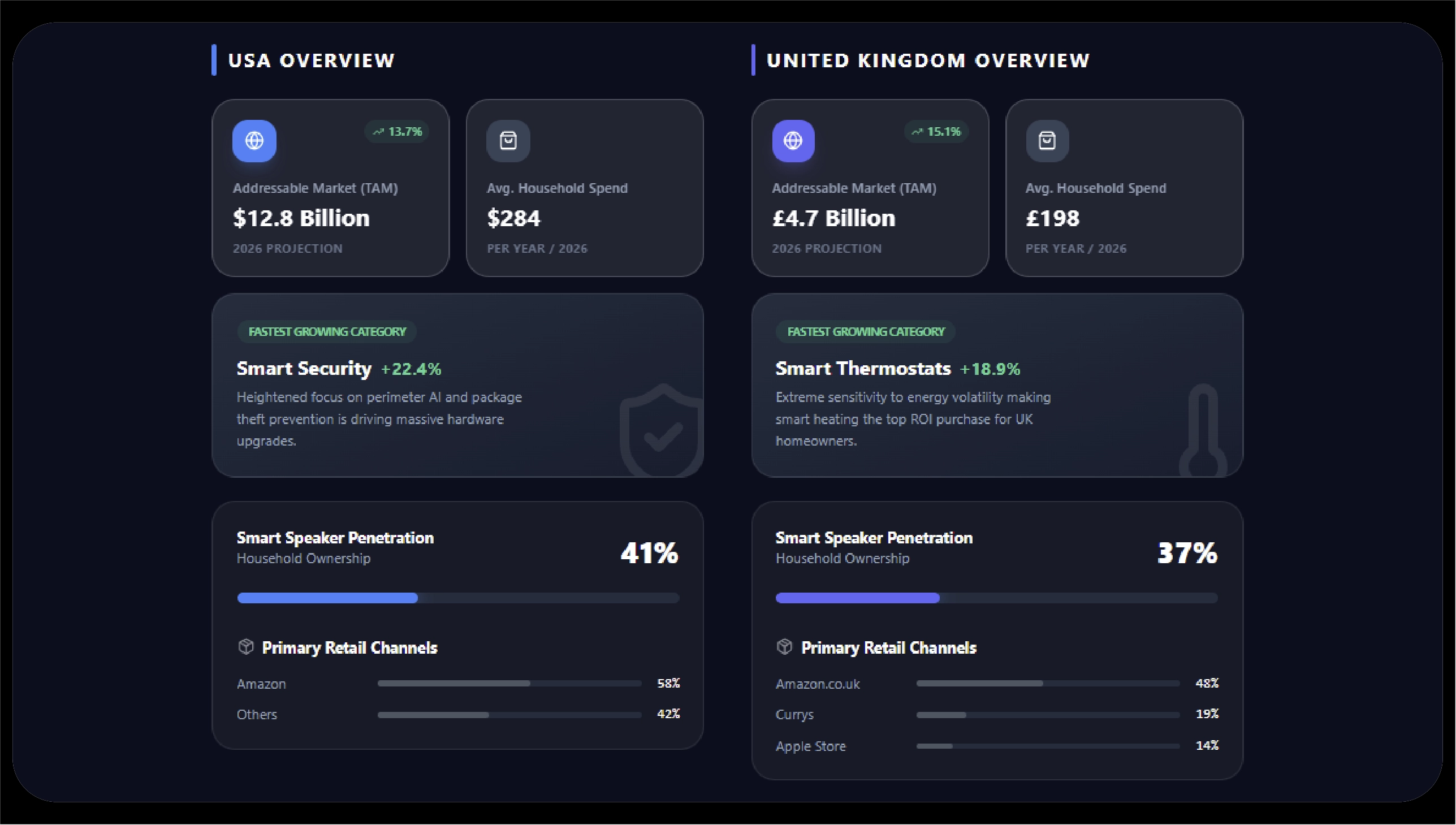
Task: Click the globe icon on the USA TAM card
Action: (254, 141)
